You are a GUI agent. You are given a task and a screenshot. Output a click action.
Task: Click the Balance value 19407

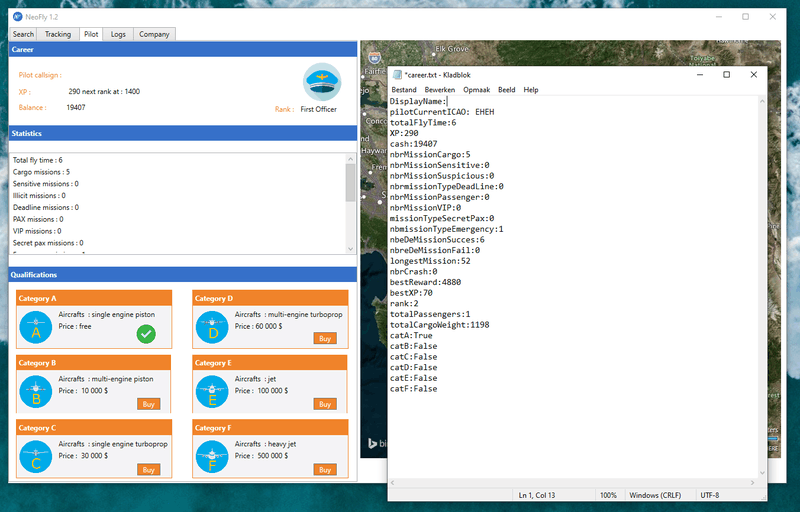[x=76, y=108]
